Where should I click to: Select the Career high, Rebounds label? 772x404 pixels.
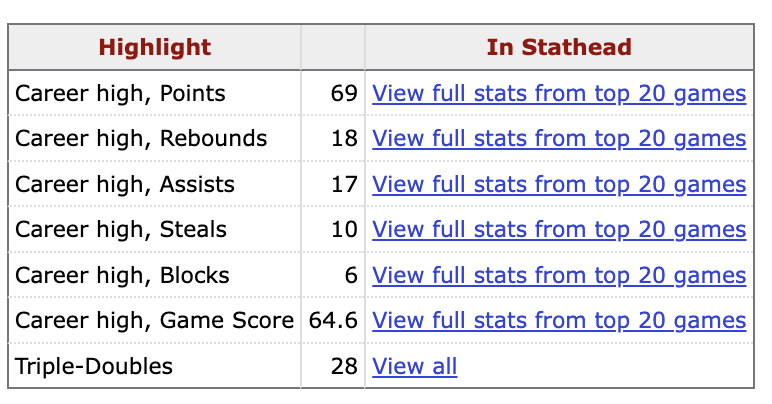point(141,139)
